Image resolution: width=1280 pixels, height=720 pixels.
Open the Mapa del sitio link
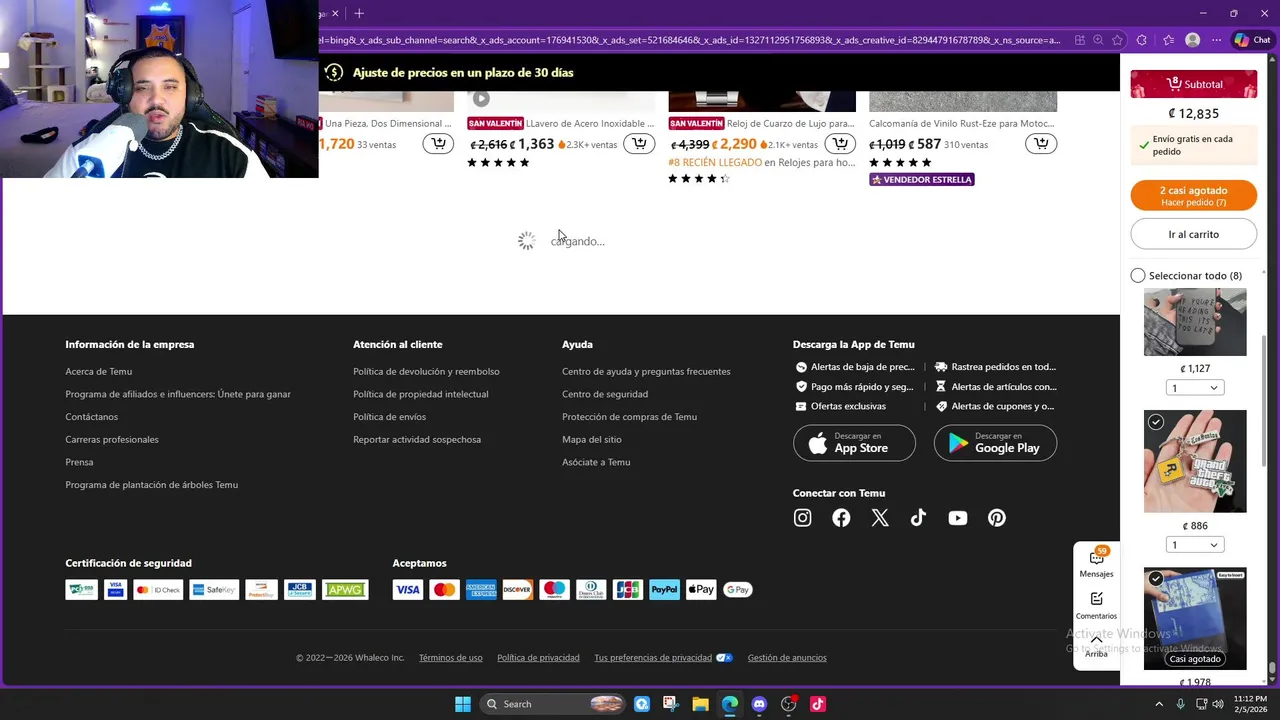[591, 440]
